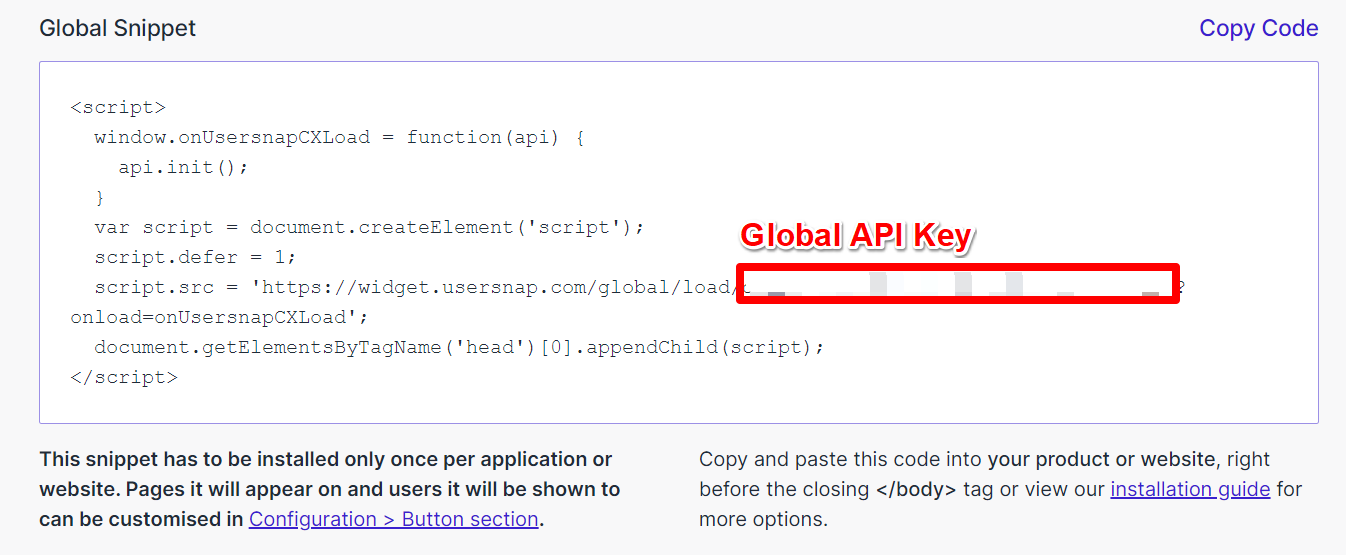Click the onload=onUsersnapCXLoad line

(220, 318)
